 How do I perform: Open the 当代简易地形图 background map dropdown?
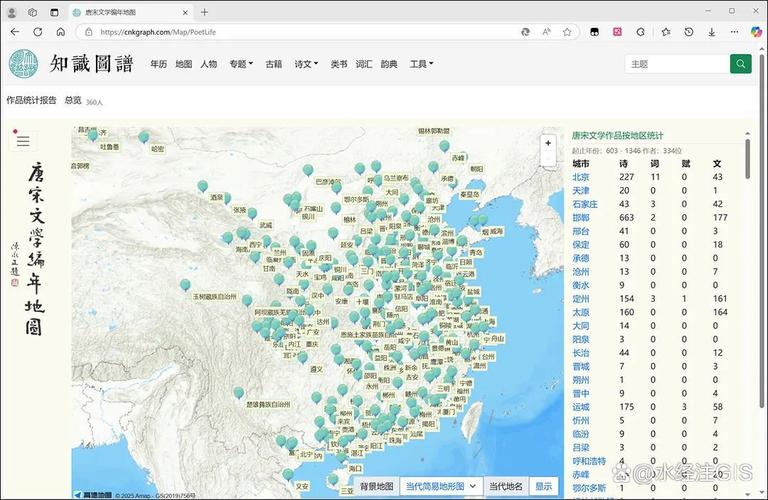point(441,486)
